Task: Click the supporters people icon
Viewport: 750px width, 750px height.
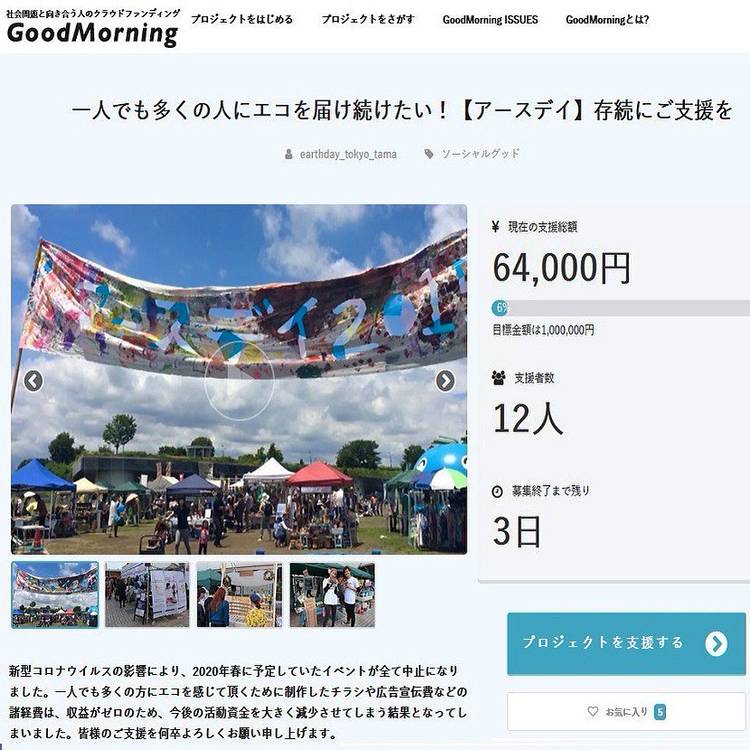Action: pos(498,378)
